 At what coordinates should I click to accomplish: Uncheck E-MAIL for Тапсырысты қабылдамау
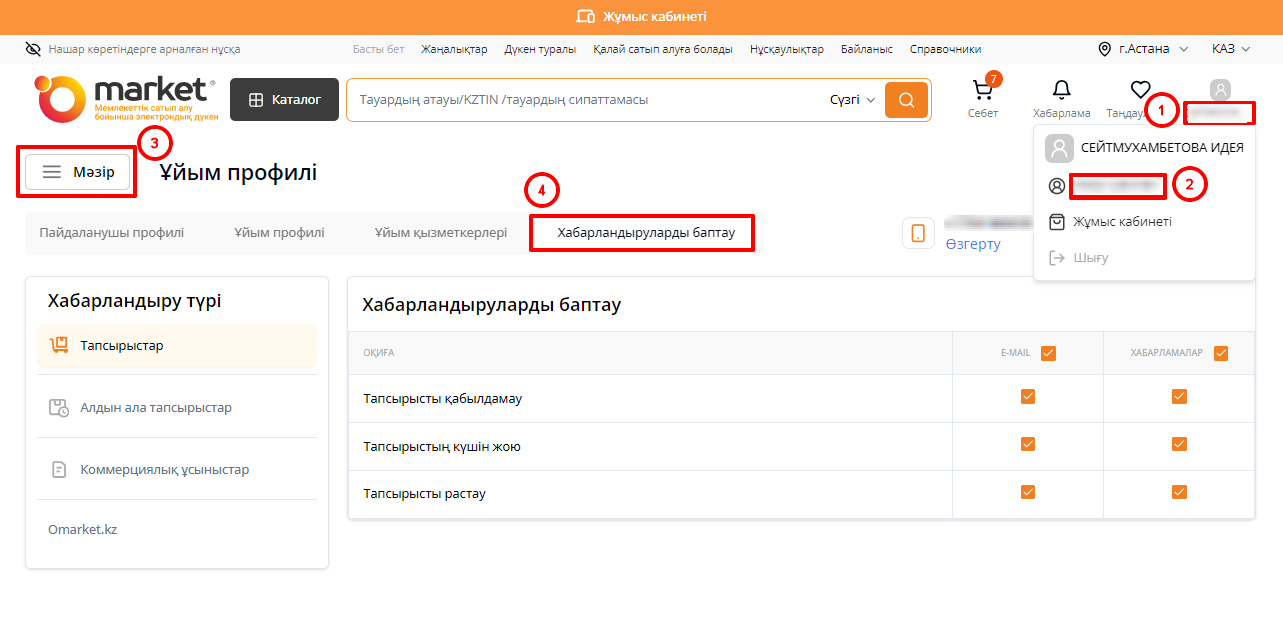(1027, 397)
